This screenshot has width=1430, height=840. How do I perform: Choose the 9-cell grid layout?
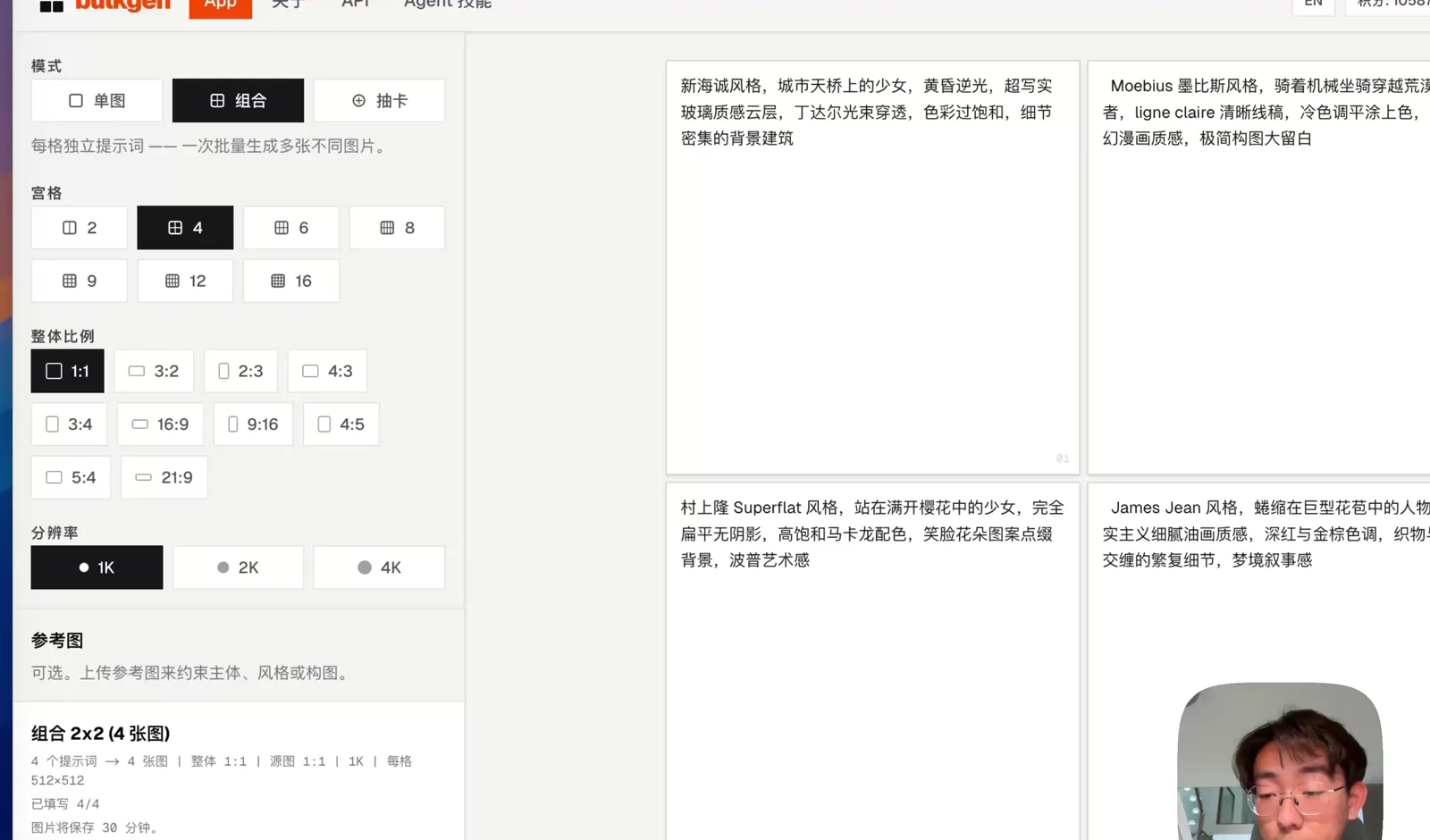80,281
